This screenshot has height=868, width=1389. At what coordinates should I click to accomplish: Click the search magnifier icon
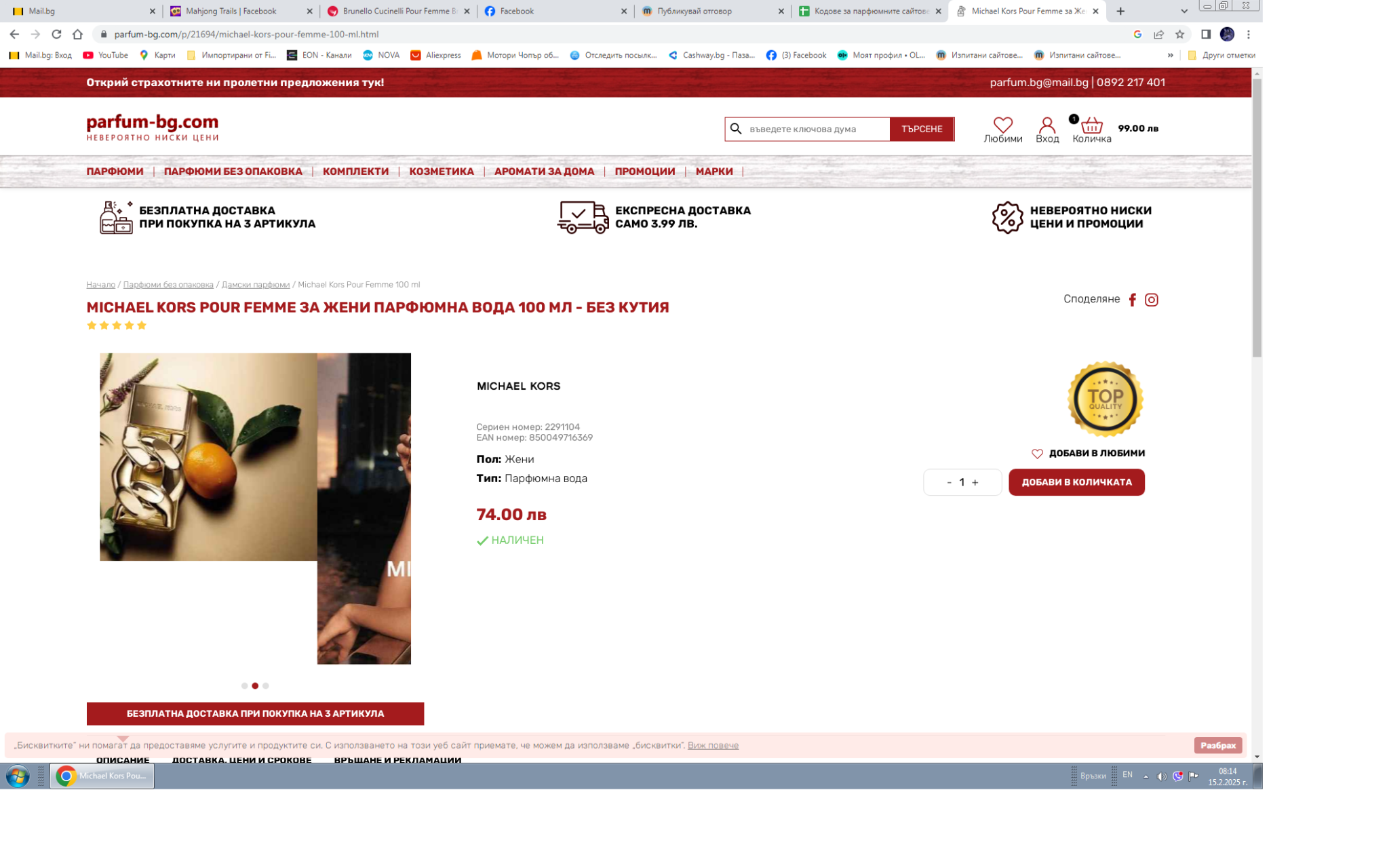point(736,129)
